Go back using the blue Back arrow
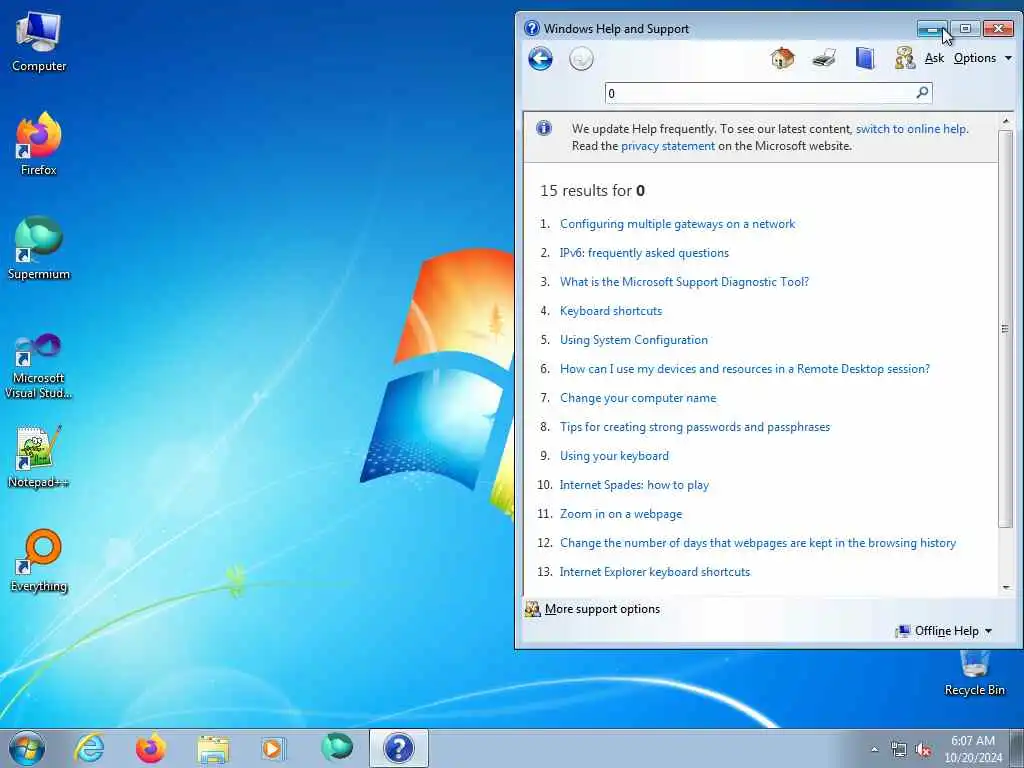This screenshot has width=1024, height=768. coord(540,59)
